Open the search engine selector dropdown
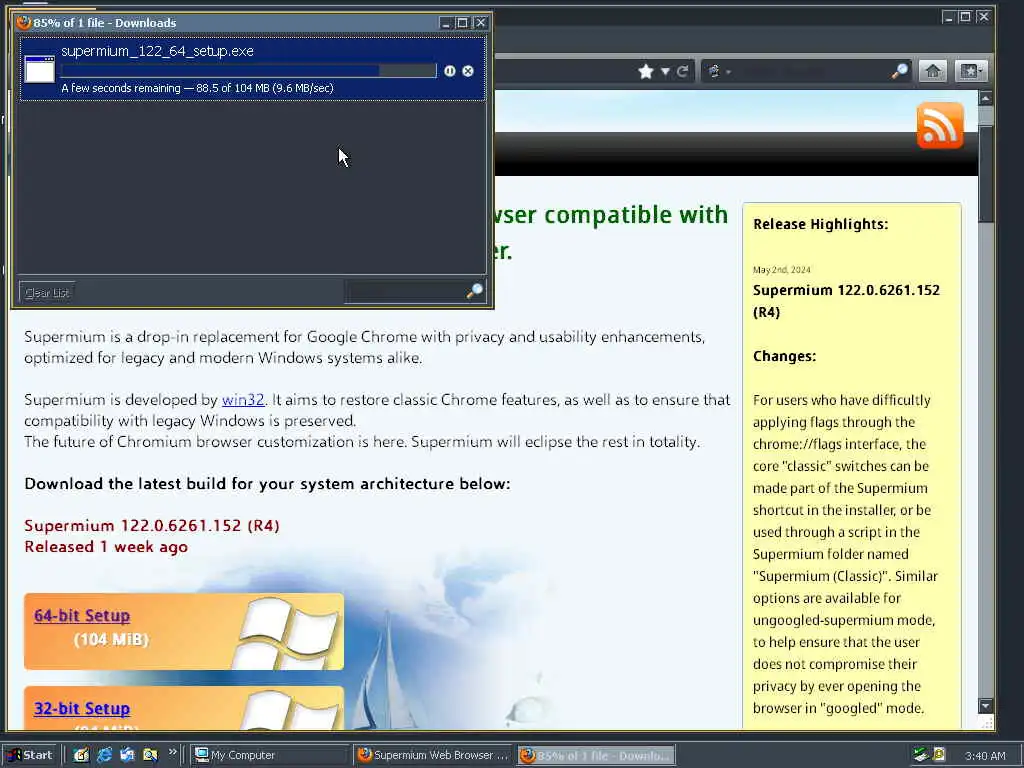Viewport: 1024px width, 768px height. 718,71
